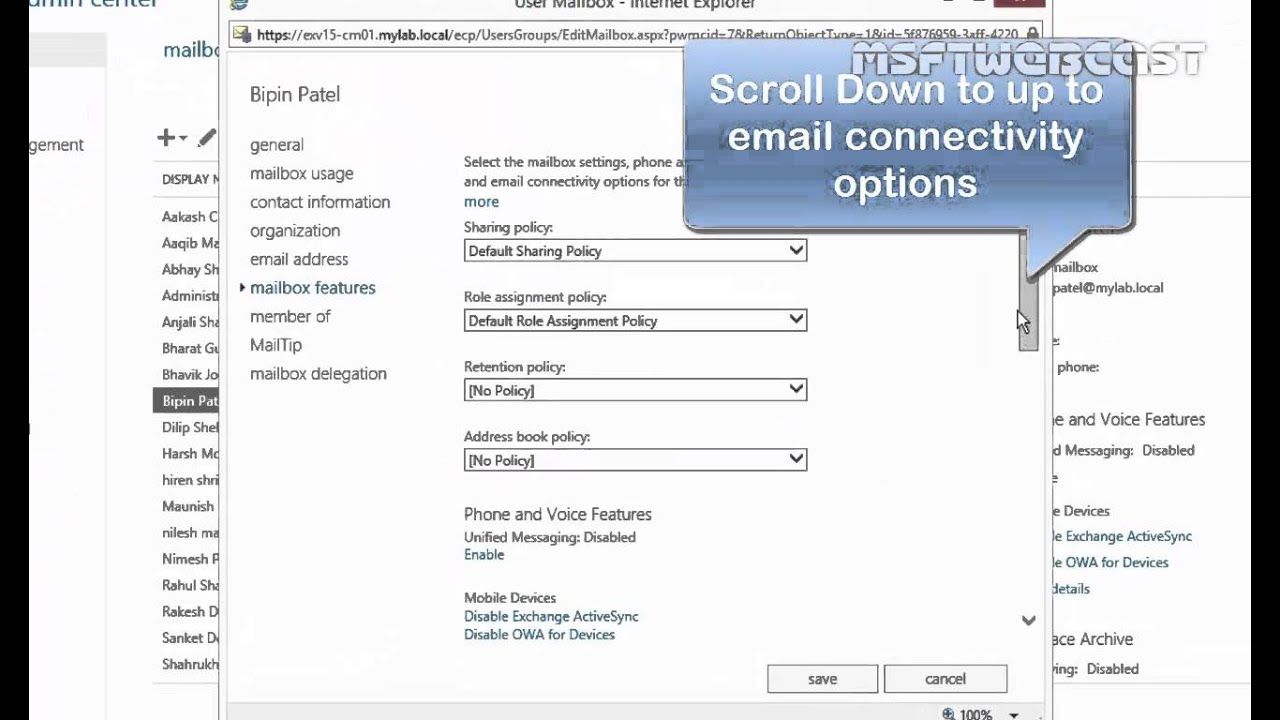The width and height of the screenshot is (1280, 720).
Task: Open the mailbox delegation section
Action: coord(318,374)
